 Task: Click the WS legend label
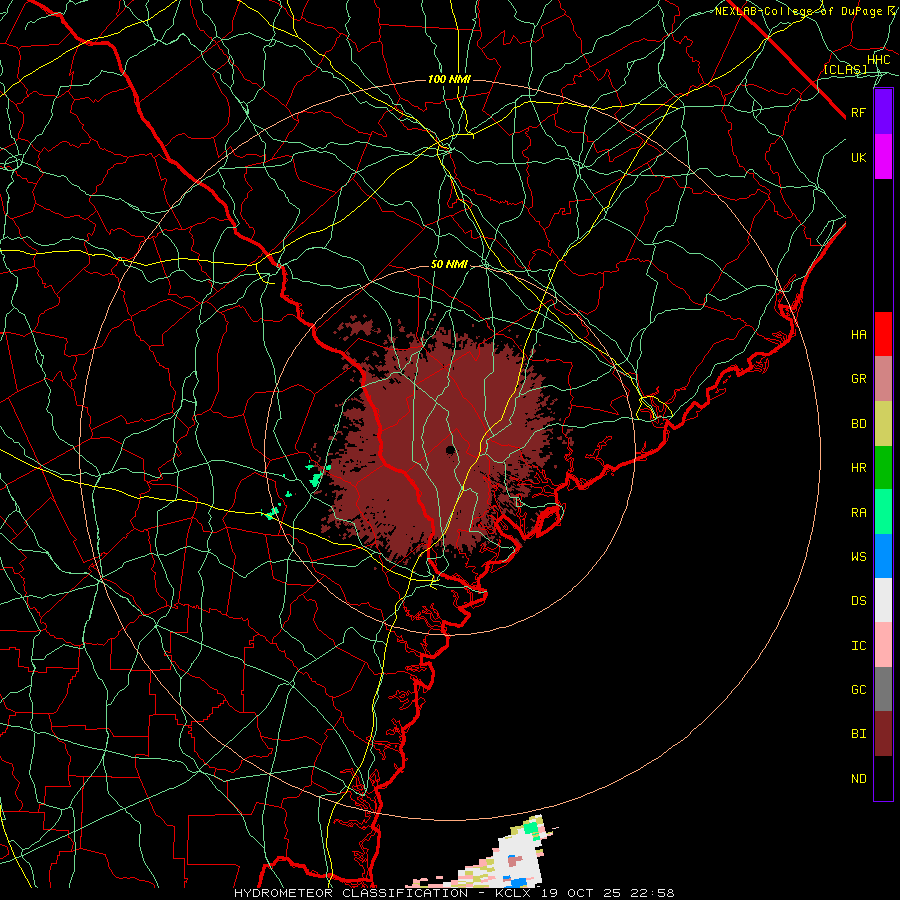[858, 557]
